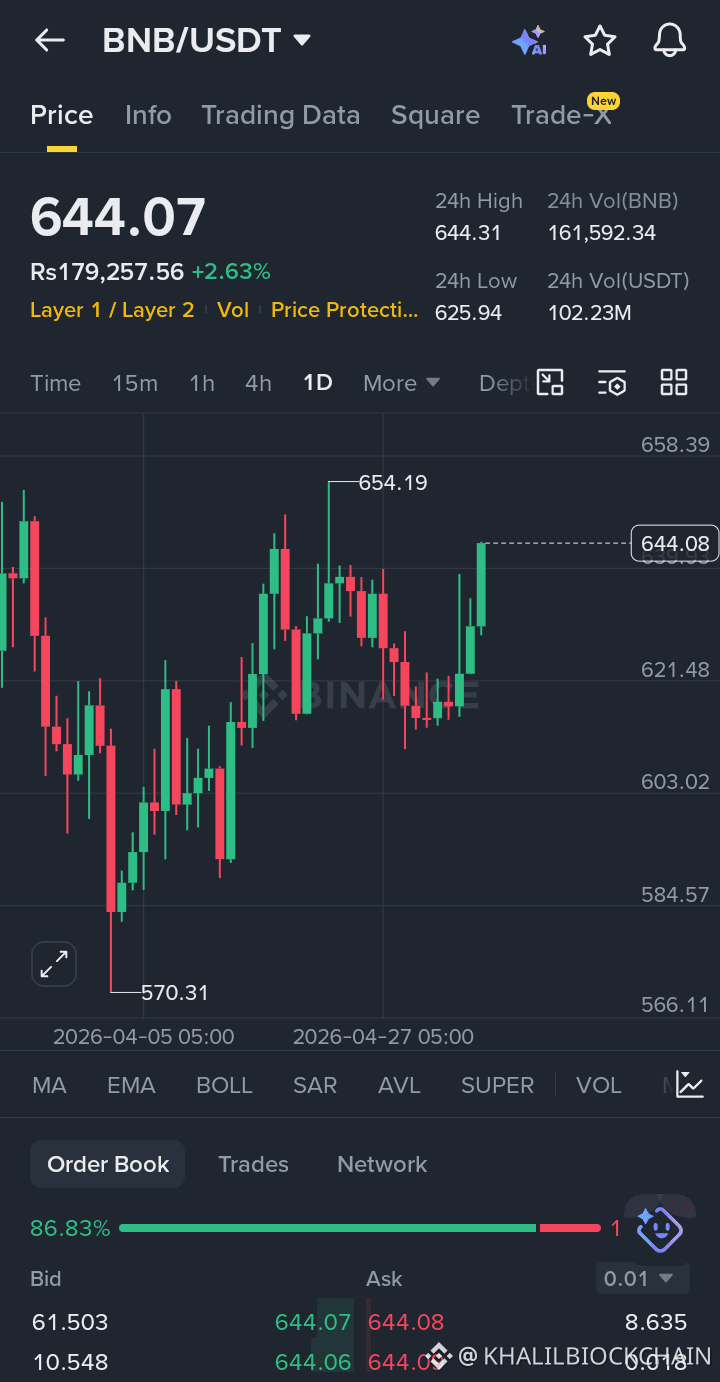Toggle the SAR indicator

tap(315, 1085)
